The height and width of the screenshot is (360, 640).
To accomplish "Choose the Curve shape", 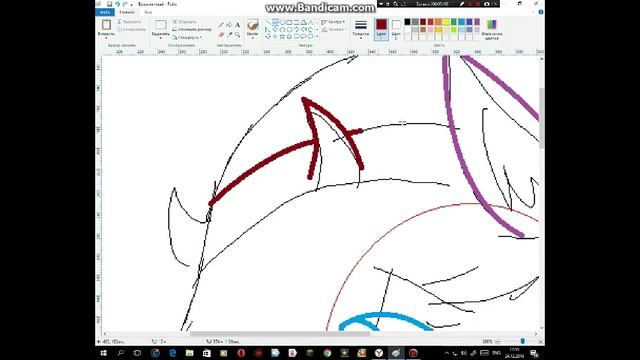I will [275, 22].
